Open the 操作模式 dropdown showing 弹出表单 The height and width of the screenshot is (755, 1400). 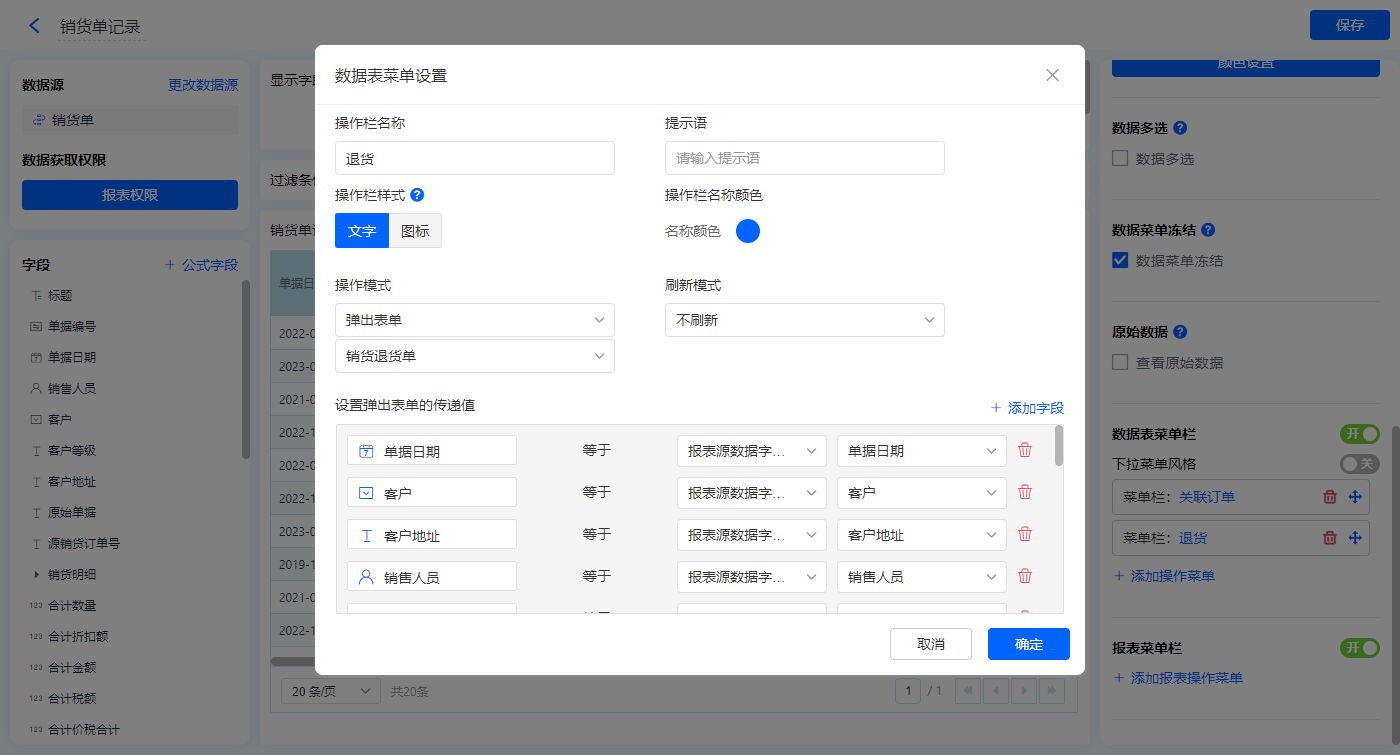click(x=475, y=320)
